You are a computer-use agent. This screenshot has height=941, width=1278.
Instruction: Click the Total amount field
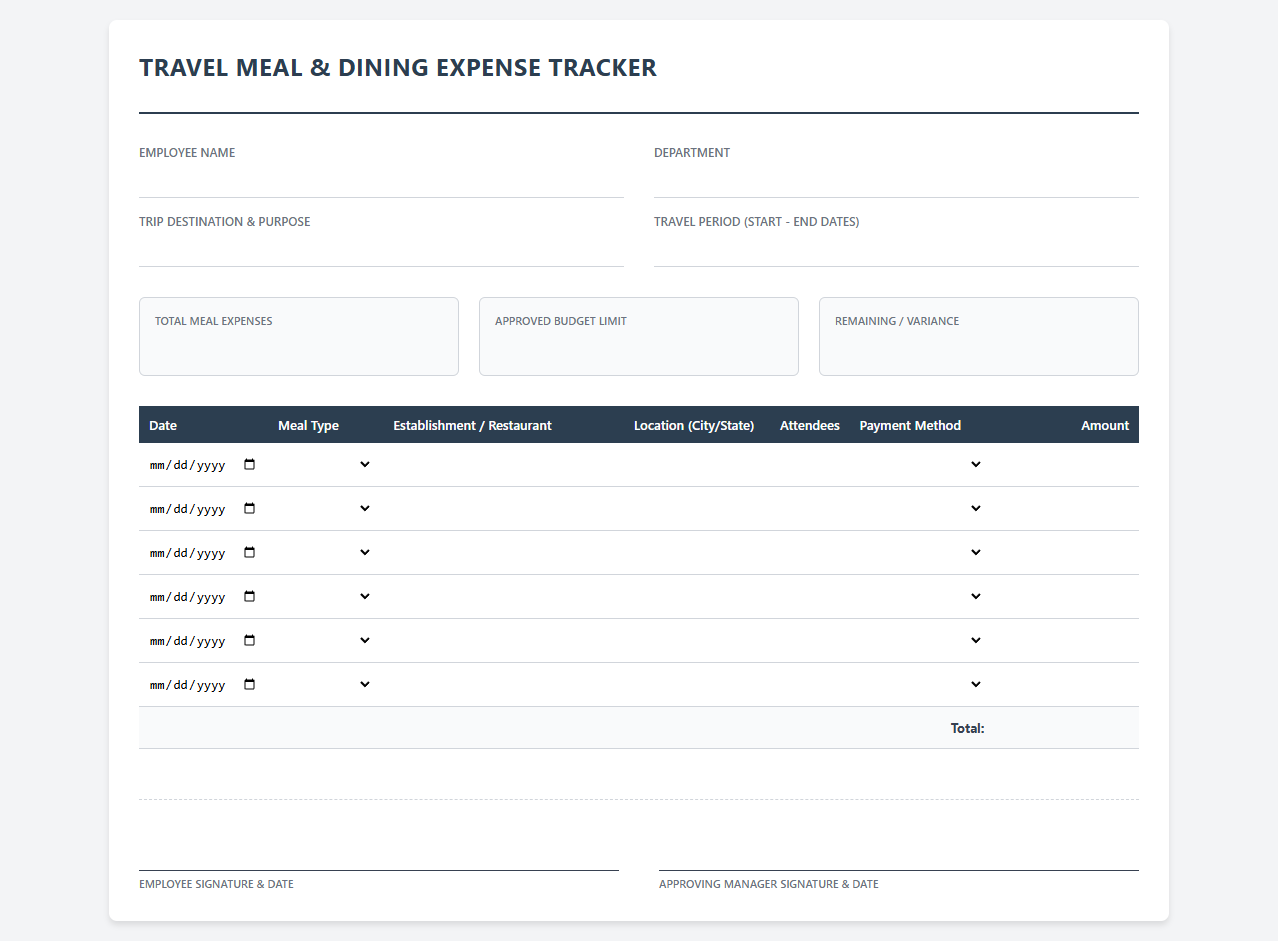pyautogui.click(x=1066, y=728)
